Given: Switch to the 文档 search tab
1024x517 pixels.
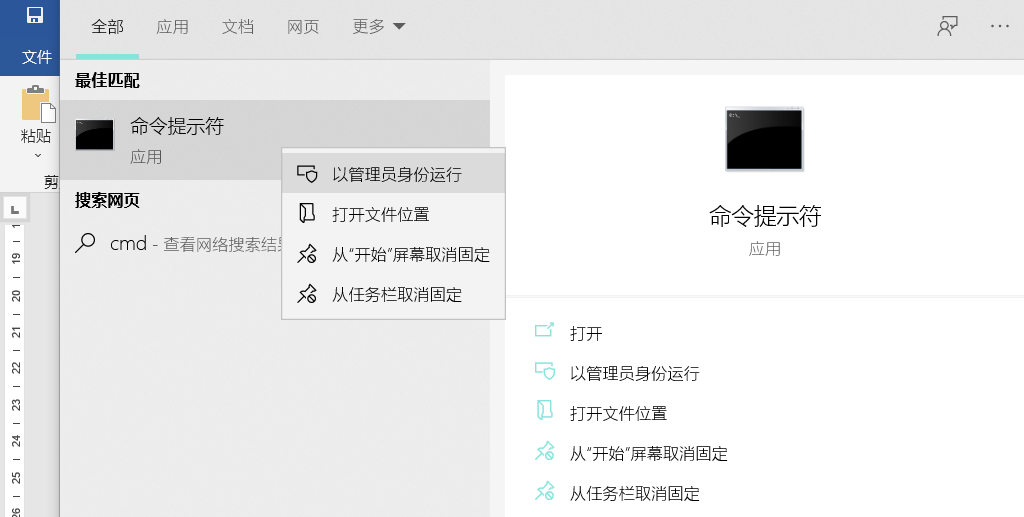Looking at the screenshot, I should (238, 27).
